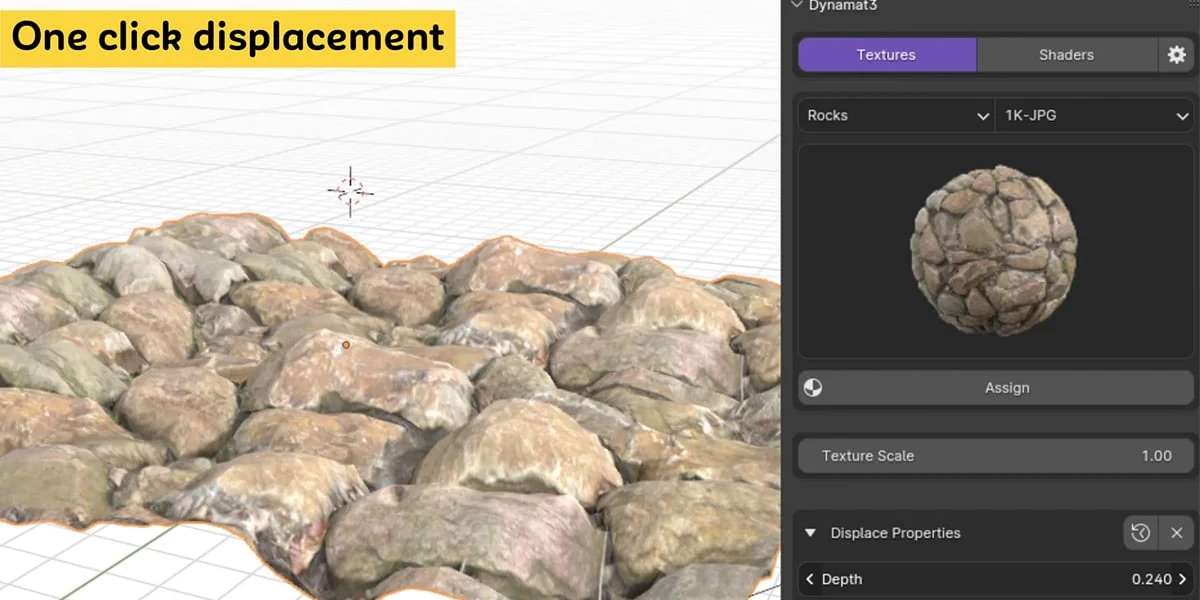Decrease Depth with the left arrow
The width and height of the screenshot is (1200, 600).
tap(810, 579)
